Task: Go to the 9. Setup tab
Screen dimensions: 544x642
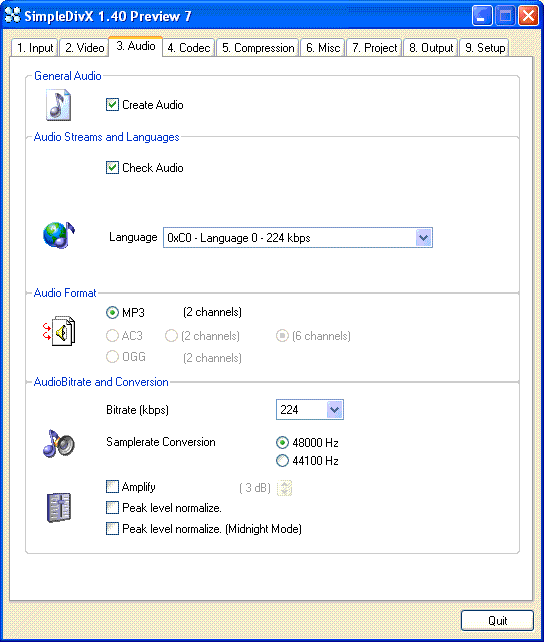Action: pos(485,48)
